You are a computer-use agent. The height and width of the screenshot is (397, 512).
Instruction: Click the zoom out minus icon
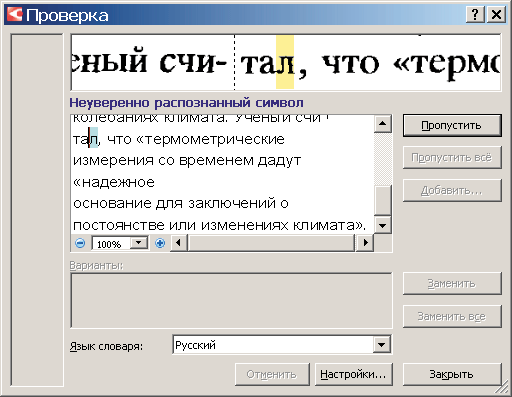(x=80, y=243)
